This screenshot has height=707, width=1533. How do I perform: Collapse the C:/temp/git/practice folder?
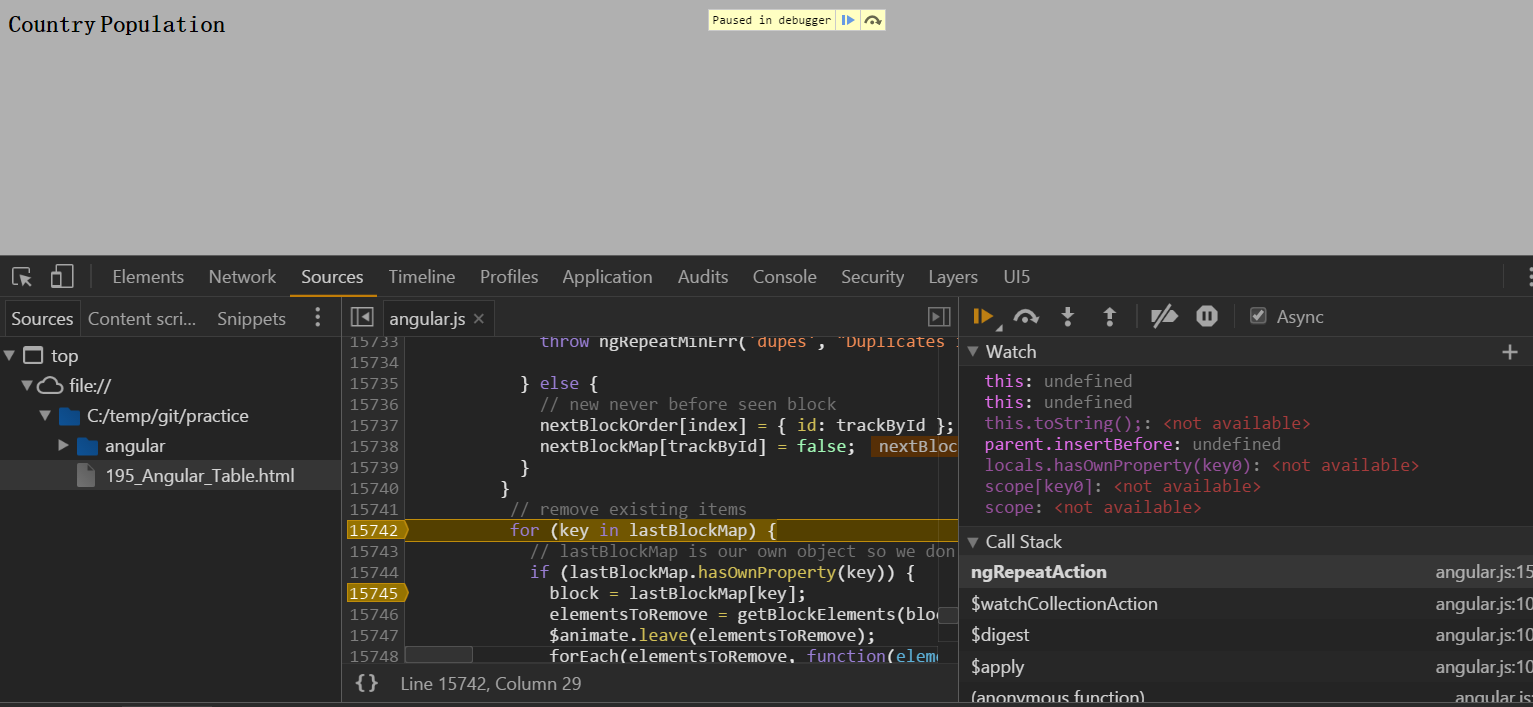coord(44,416)
